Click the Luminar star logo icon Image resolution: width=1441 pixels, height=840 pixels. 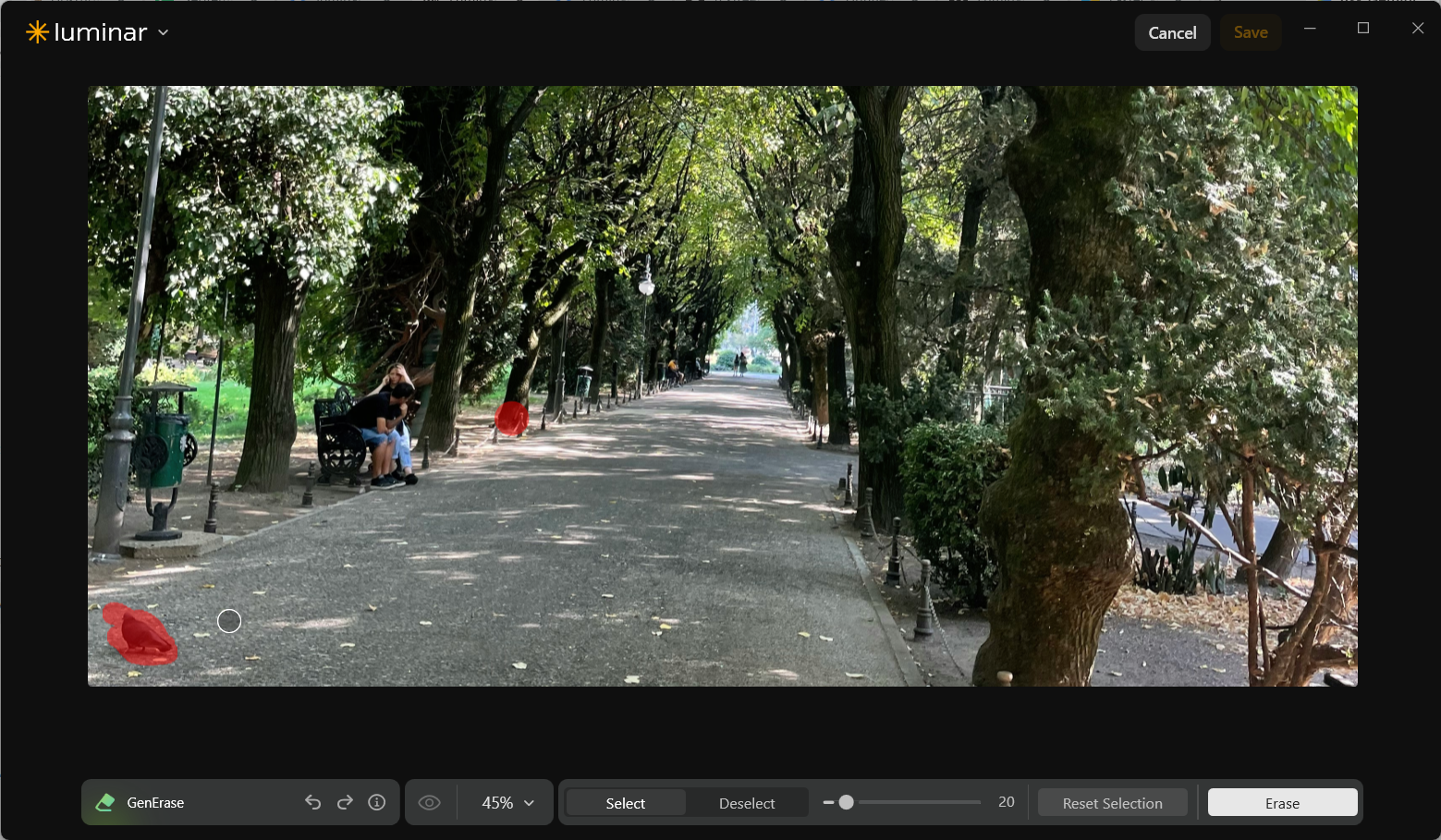37,32
